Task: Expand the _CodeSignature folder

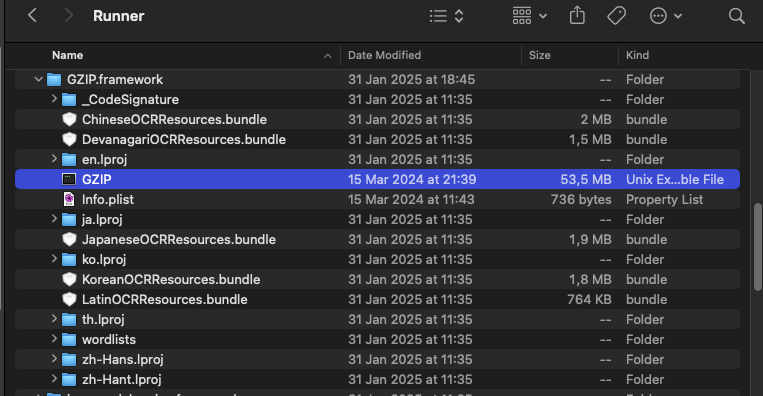Action: click(x=54, y=99)
